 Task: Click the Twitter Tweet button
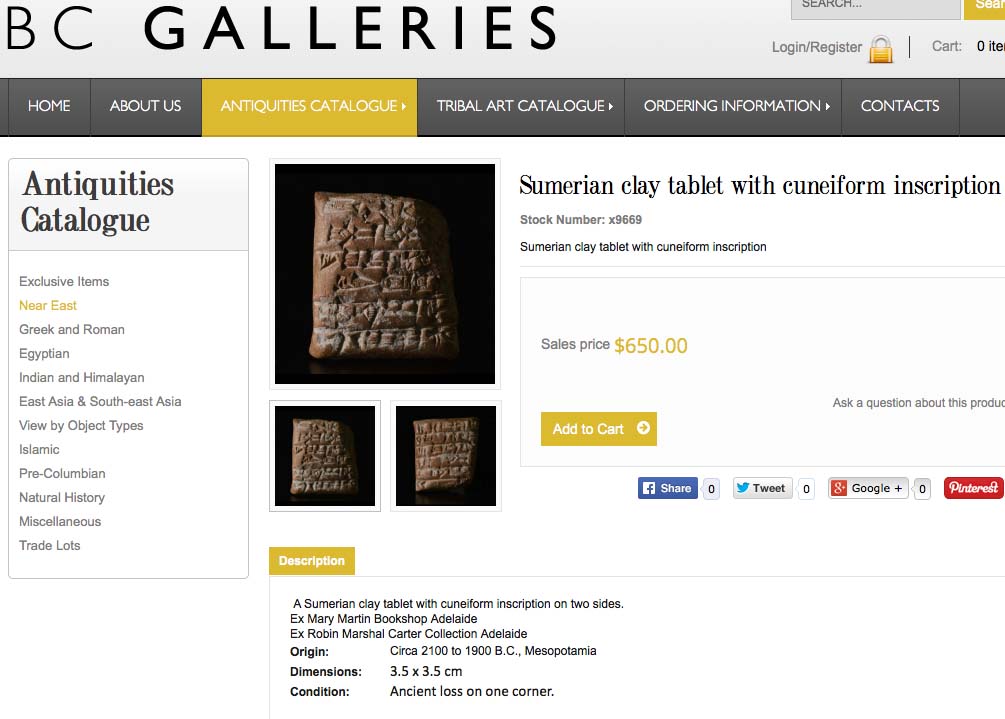(x=762, y=488)
